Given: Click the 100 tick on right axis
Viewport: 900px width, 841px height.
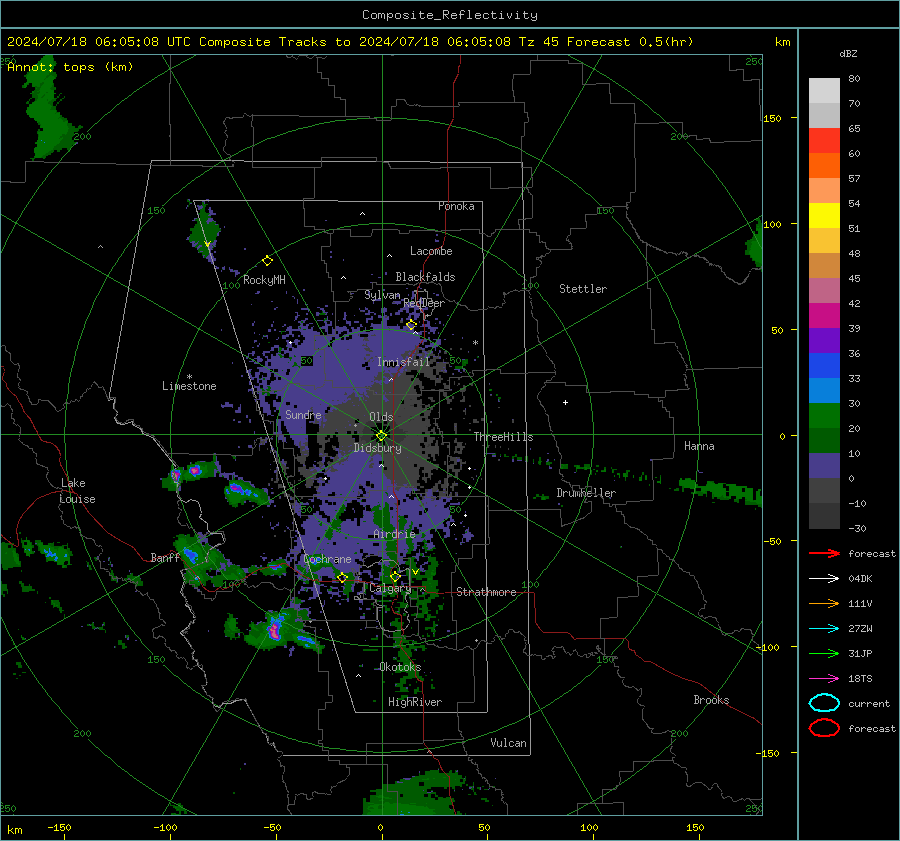Looking at the screenshot, I should tap(772, 224).
